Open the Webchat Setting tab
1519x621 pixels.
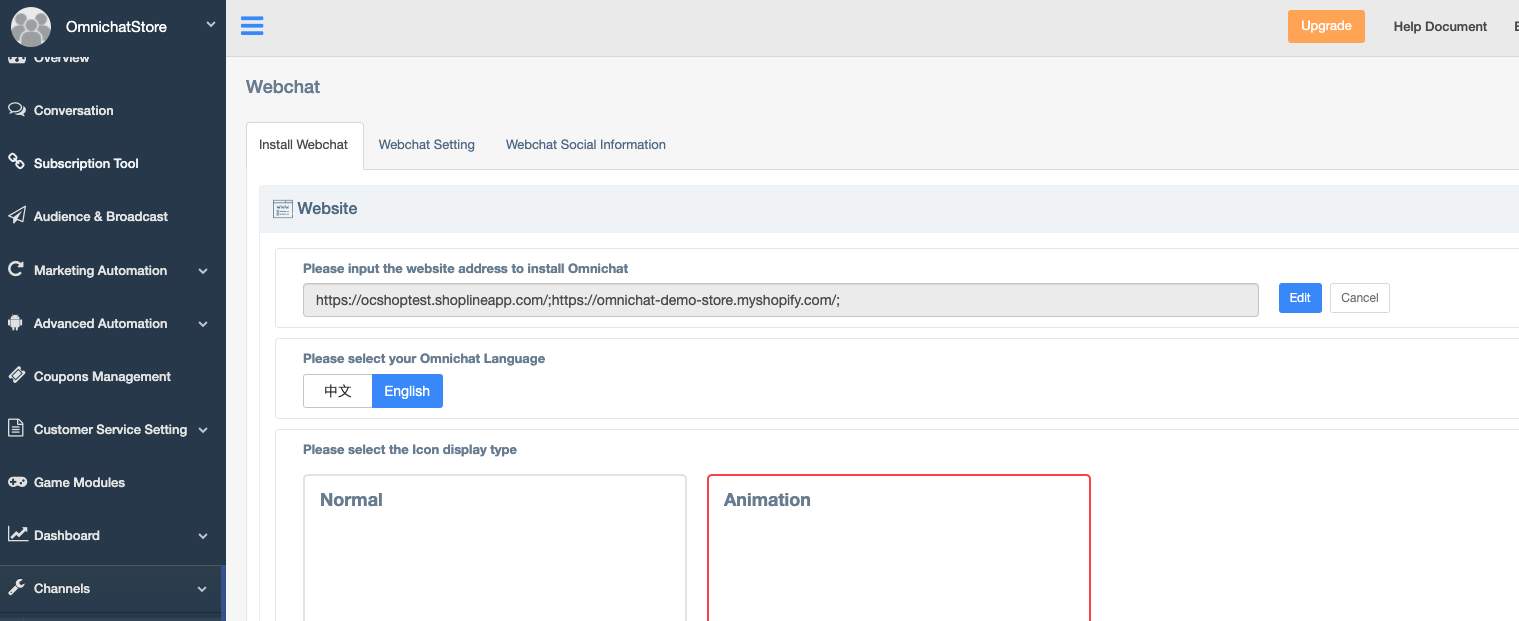tap(427, 145)
